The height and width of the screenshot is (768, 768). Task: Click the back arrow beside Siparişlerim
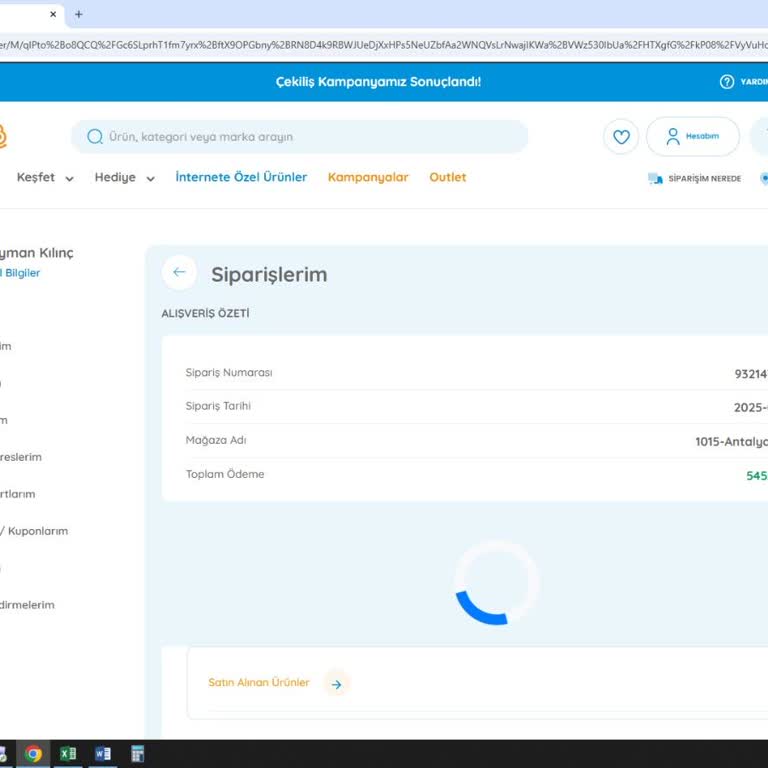[x=179, y=272]
